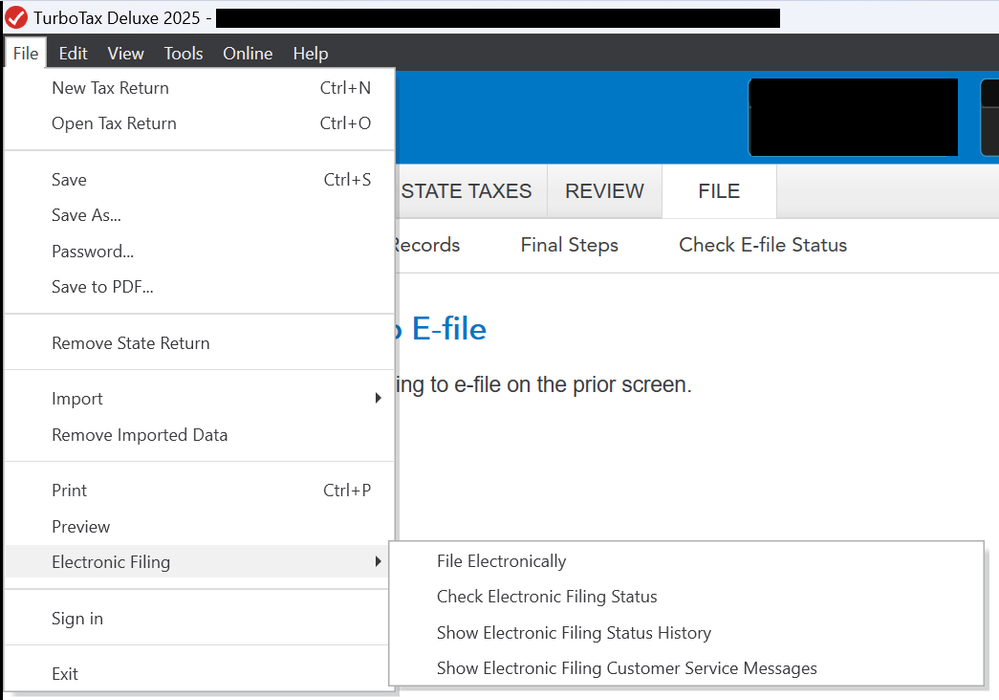Choose Open Tax Return
999x700 pixels.
[114, 124]
